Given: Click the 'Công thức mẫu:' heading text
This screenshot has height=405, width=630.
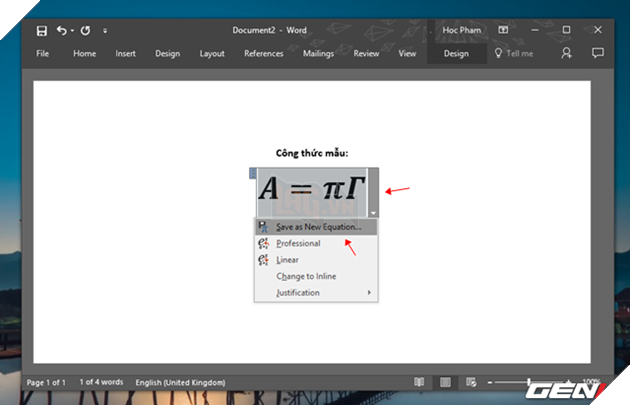Looking at the screenshot, I should pyautogui.click(x=312, y=153).
